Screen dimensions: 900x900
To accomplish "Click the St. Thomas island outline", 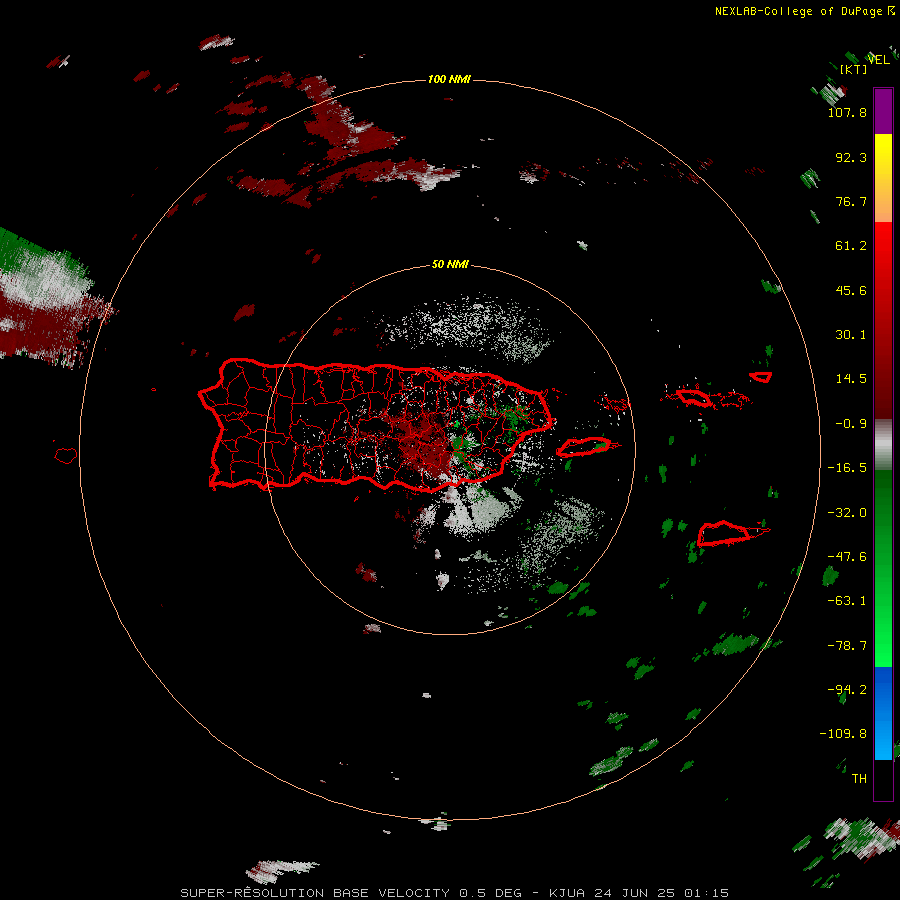I will (693, 397).
